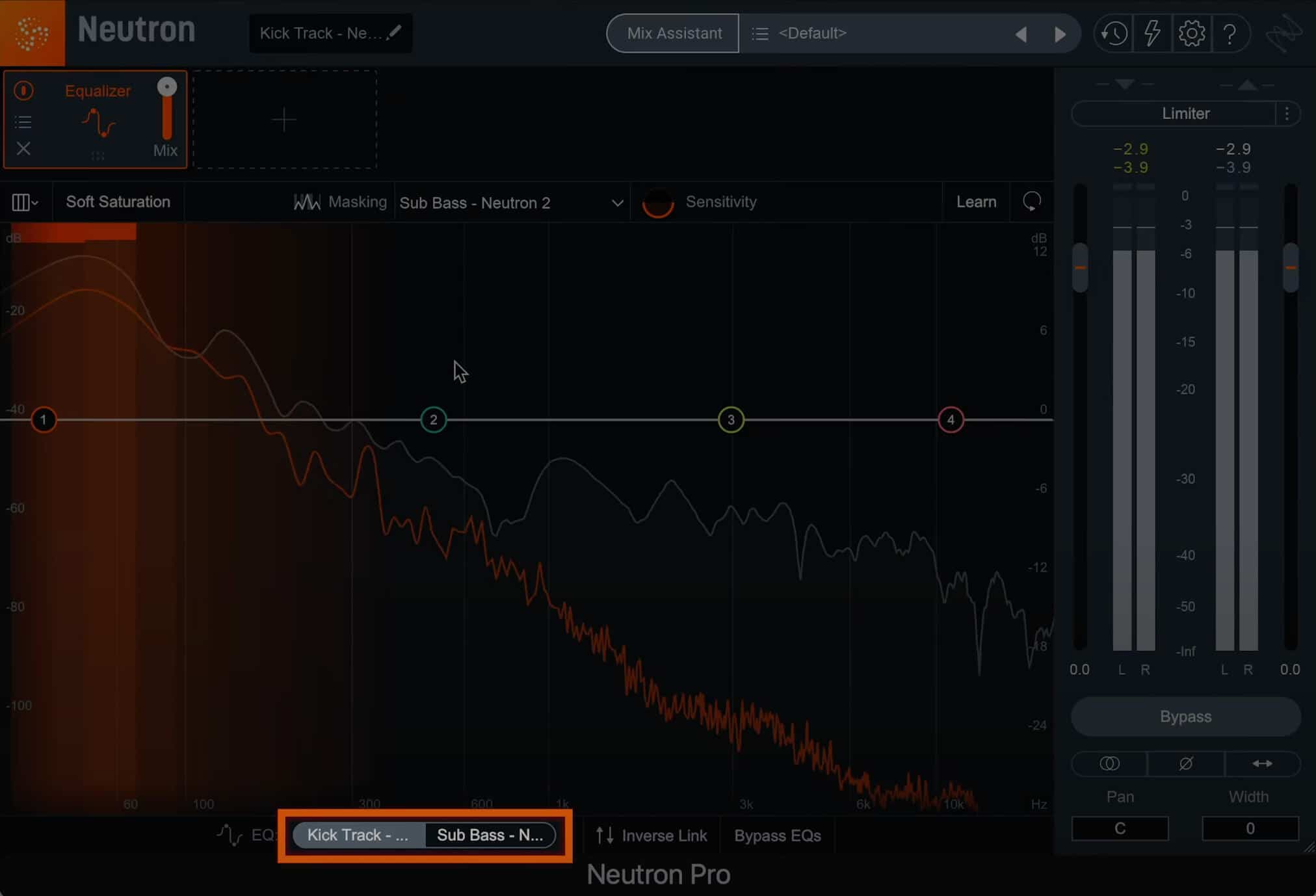Open the undo history clock icon
Image resolution: width=1316 pixels, height=896 pixels.
point(1114,33)
